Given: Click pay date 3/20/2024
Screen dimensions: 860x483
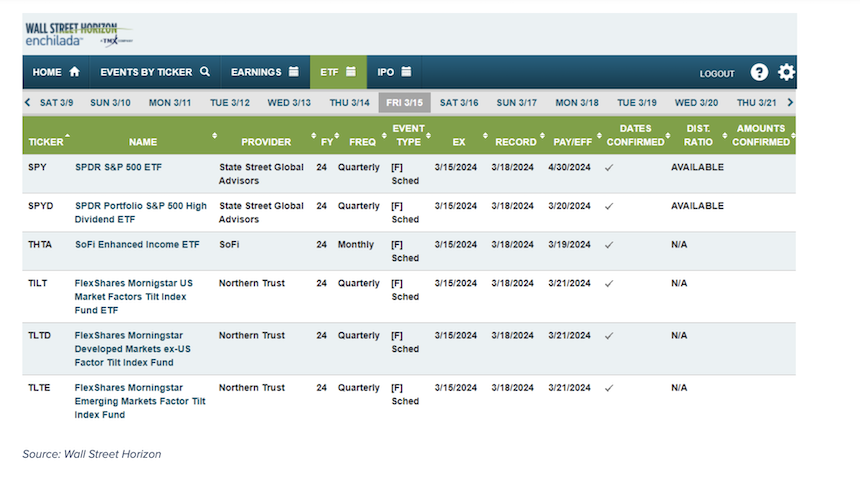Looking at the screenshot, I should point(569,206).
